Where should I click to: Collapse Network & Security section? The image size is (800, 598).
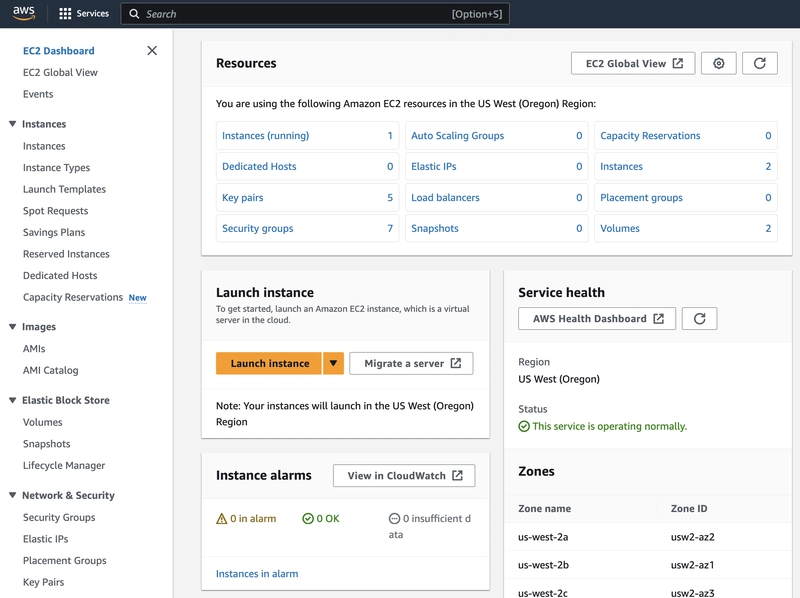(x=13, y=495)
